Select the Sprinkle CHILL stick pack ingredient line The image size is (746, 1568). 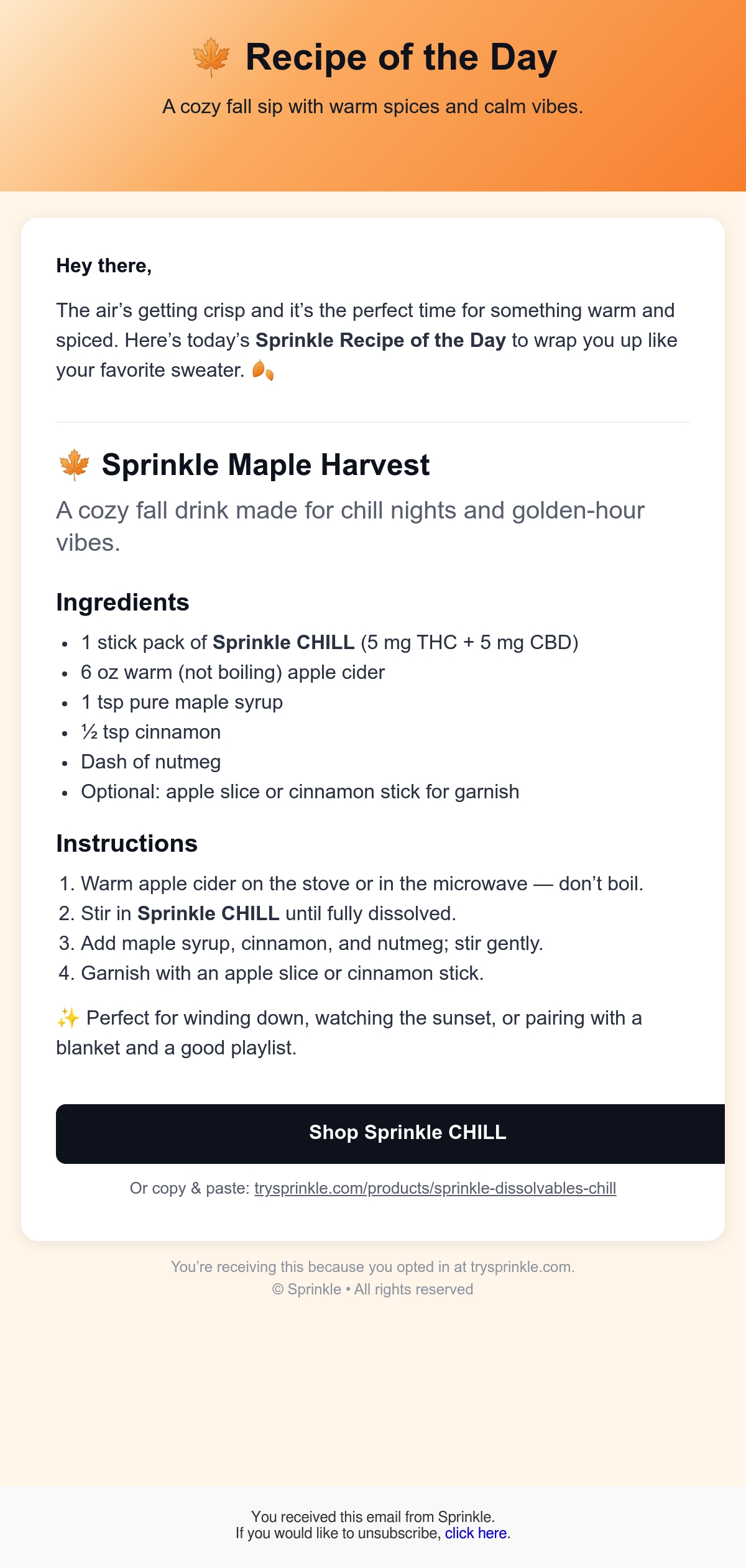coord(329,642)
